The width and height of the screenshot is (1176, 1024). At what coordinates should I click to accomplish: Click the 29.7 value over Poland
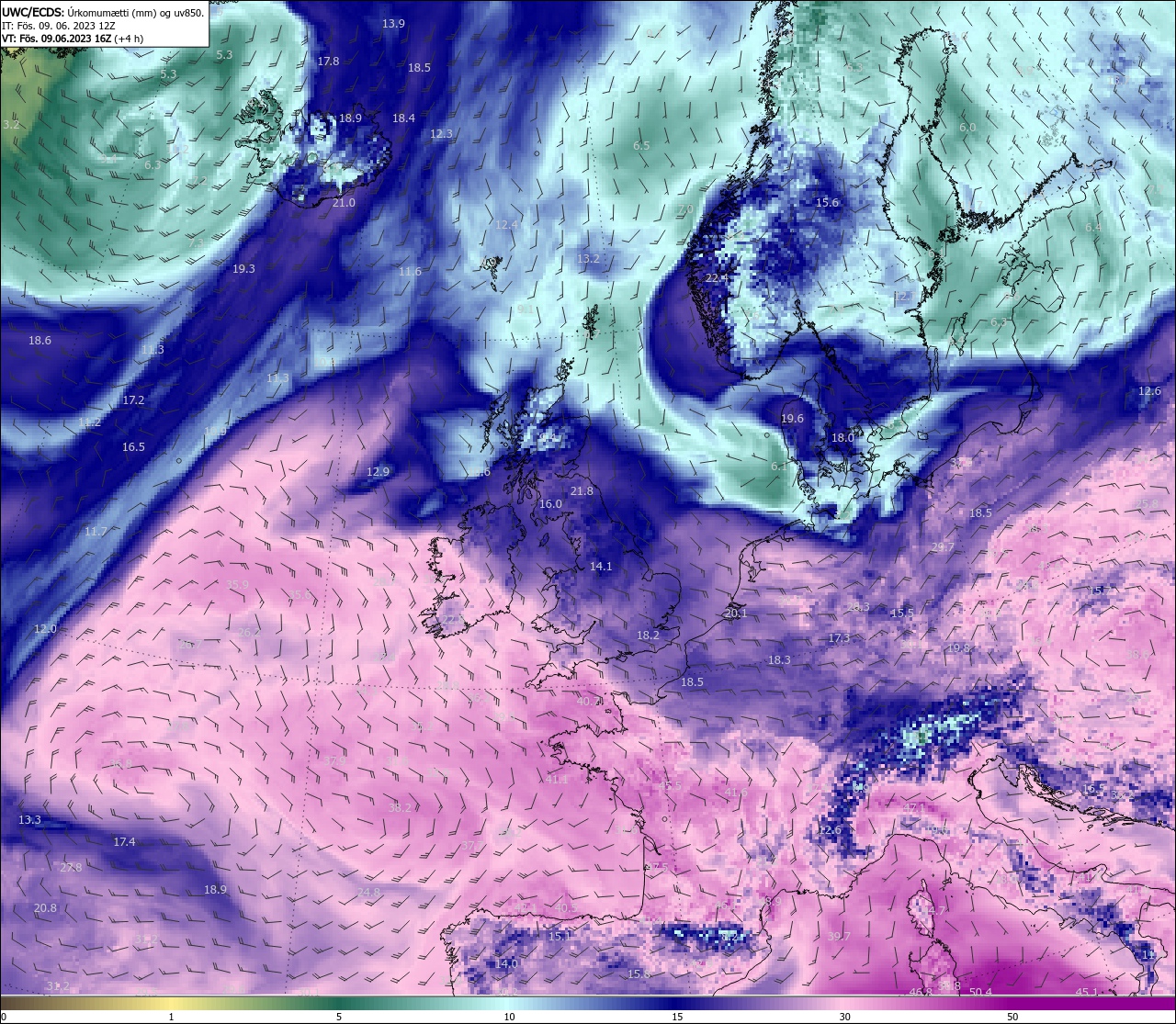coord(942,547)
